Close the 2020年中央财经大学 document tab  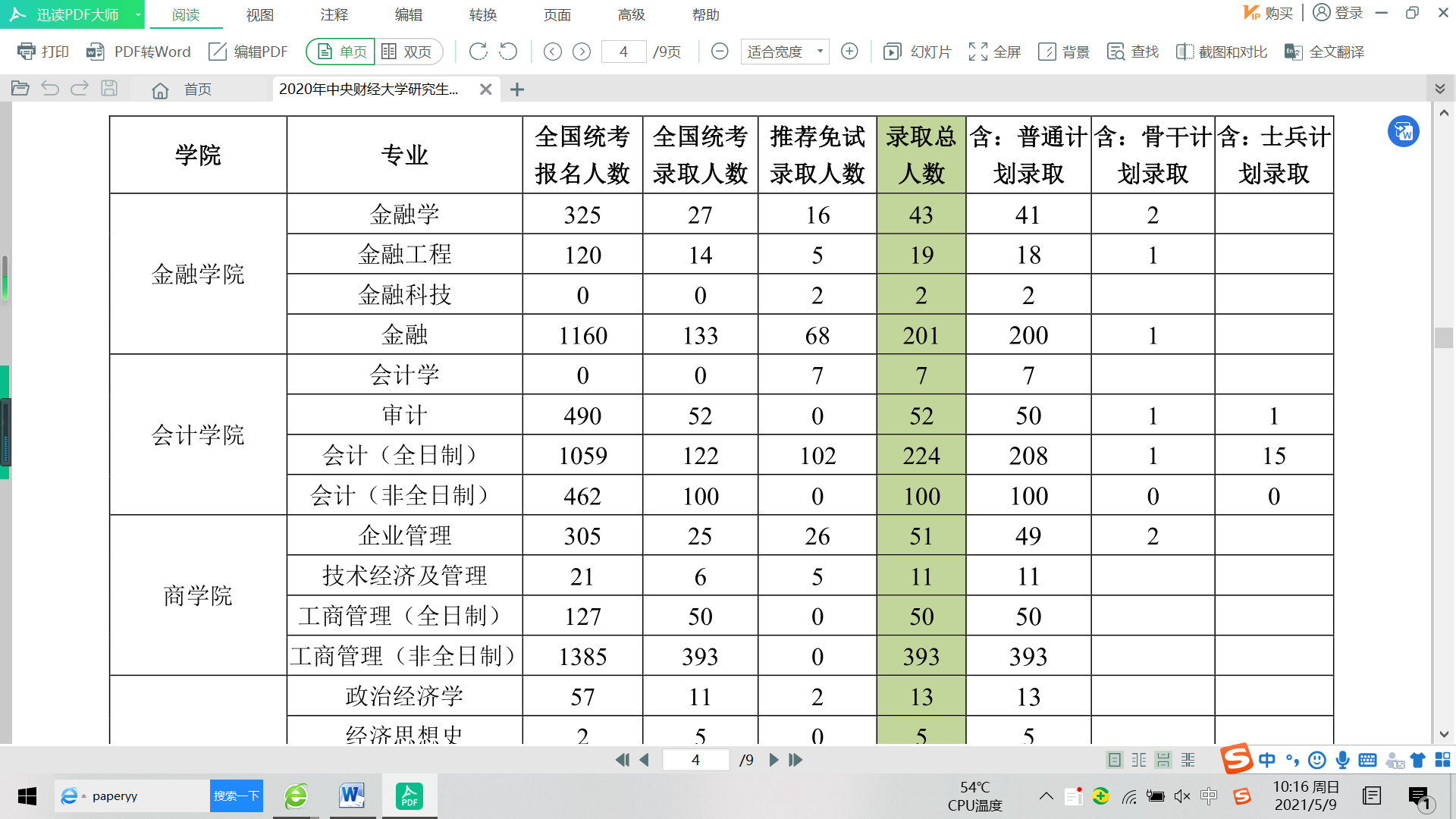[x=485, y=89]
